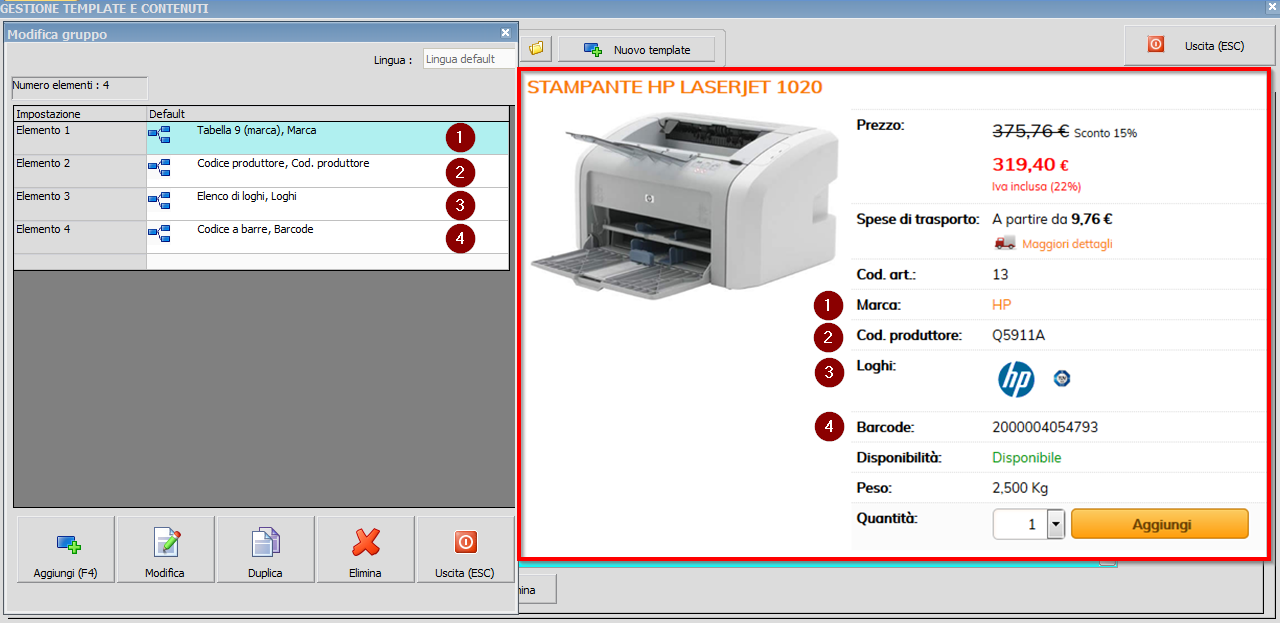This screenshot has height=623, width=1280.
Task: Select "Tabella 9 (marca), Marca" entry
Action: pyautogui.click(x=257, y=130)
